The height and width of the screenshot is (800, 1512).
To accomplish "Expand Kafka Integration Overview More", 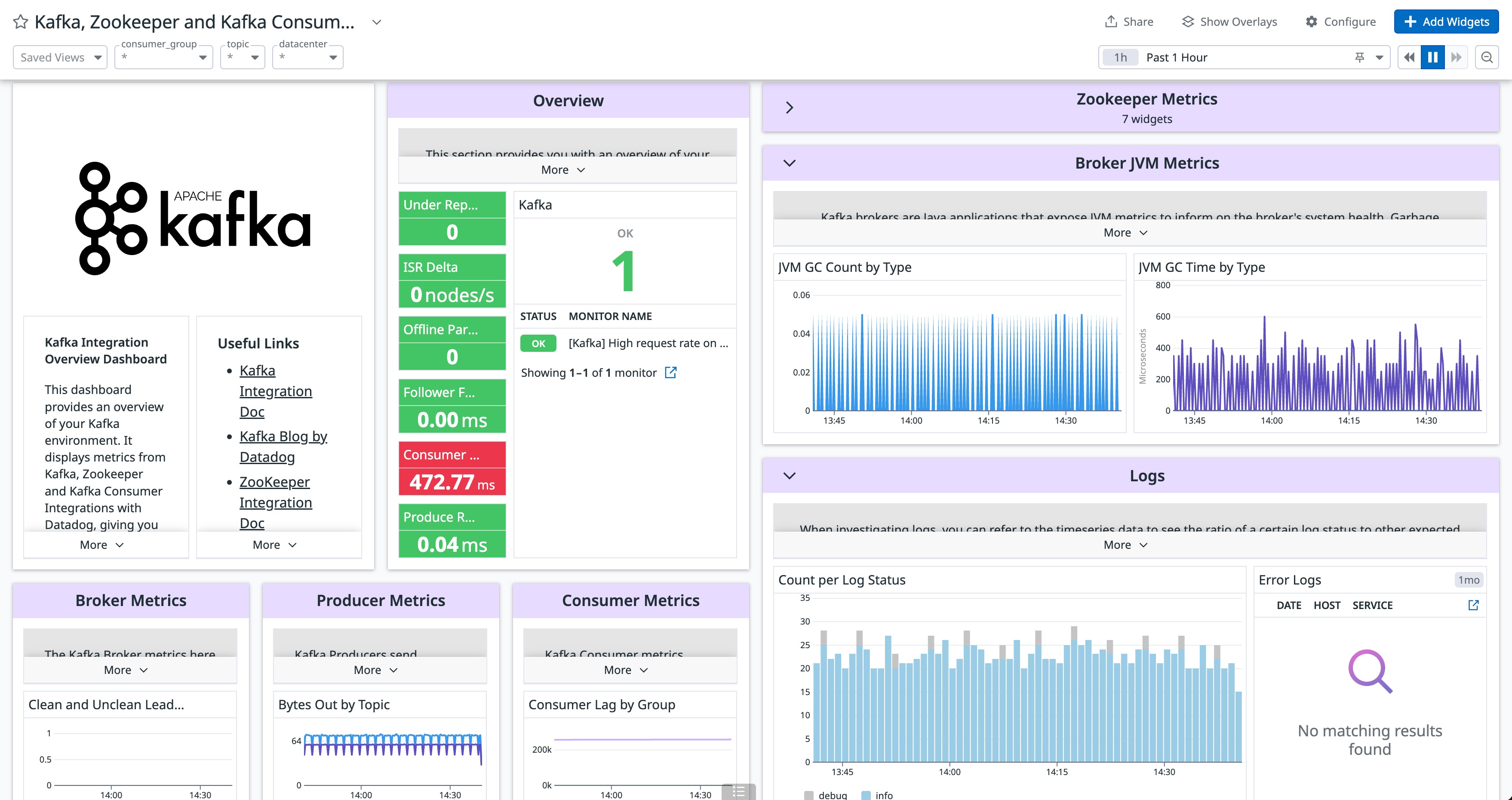I will click(x=101, y=545).
